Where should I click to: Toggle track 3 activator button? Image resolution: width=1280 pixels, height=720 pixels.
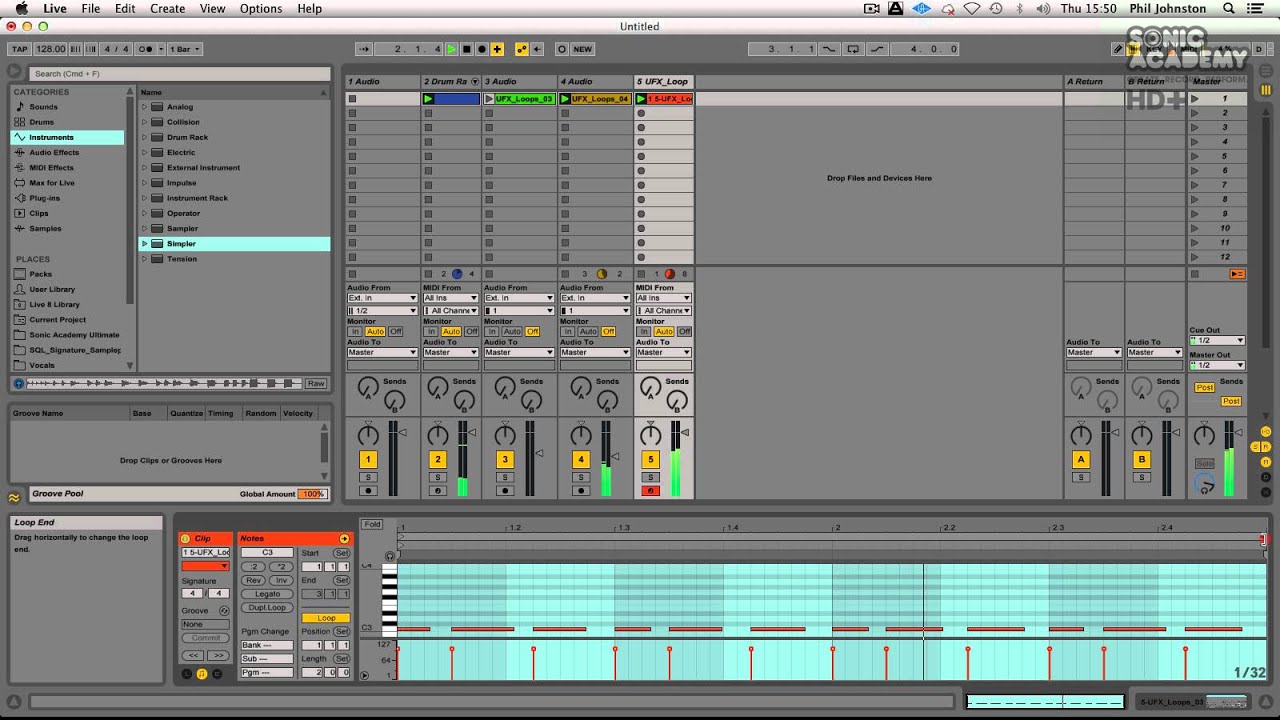(505, 460)
